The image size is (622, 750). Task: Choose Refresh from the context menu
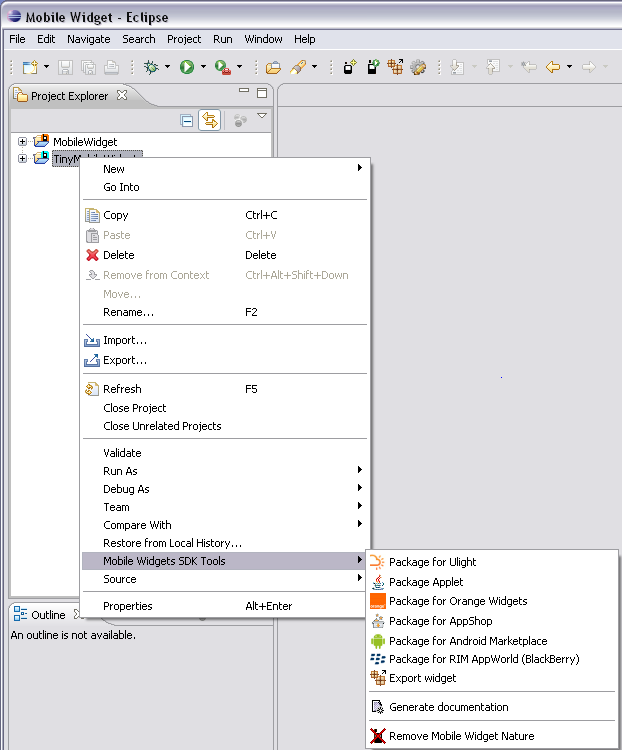point(225,389)
